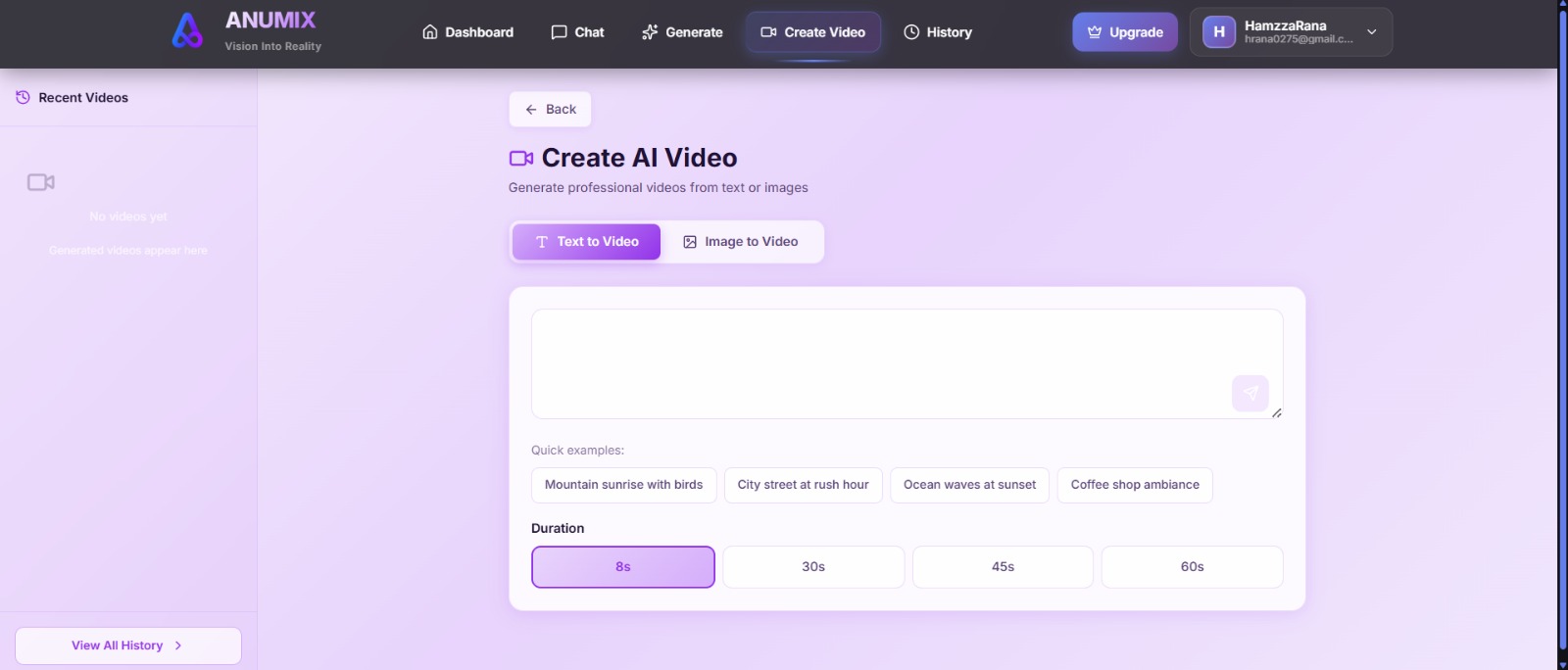Click the Anumix logo icon
1568x670 pixels.
[187, 31]
